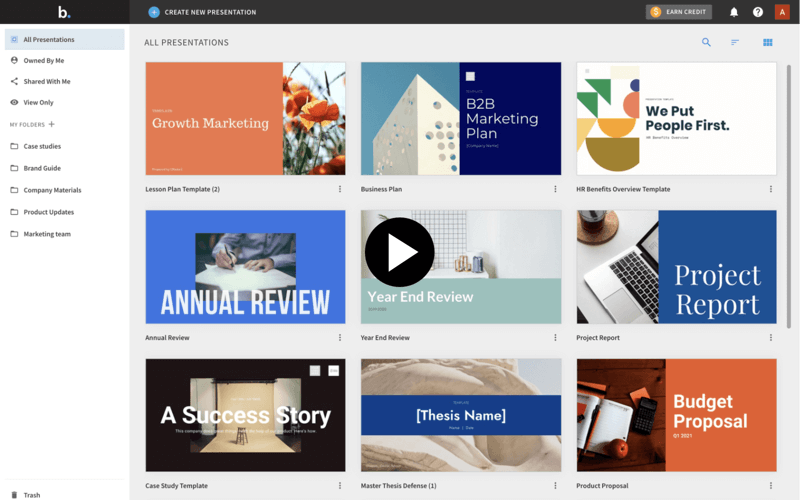Open the Project Report thumbnail
The width and height of the screenshot is (800, 500).
[677, 267]
